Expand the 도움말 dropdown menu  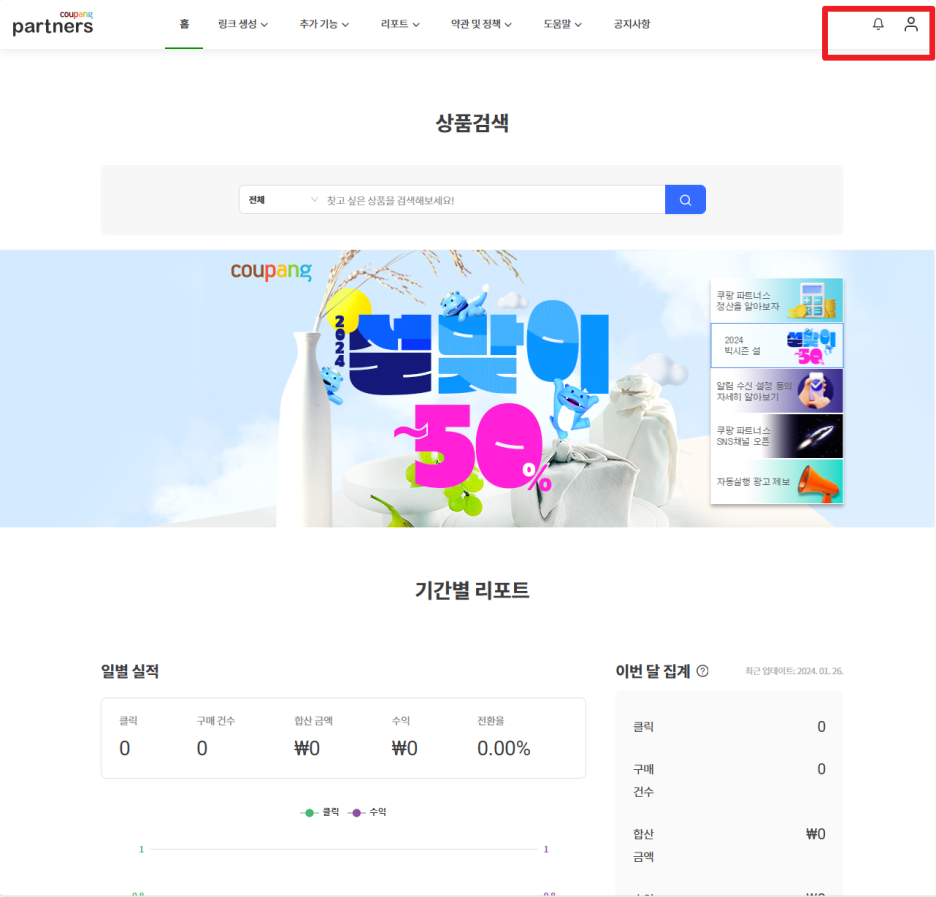[562, 24]
